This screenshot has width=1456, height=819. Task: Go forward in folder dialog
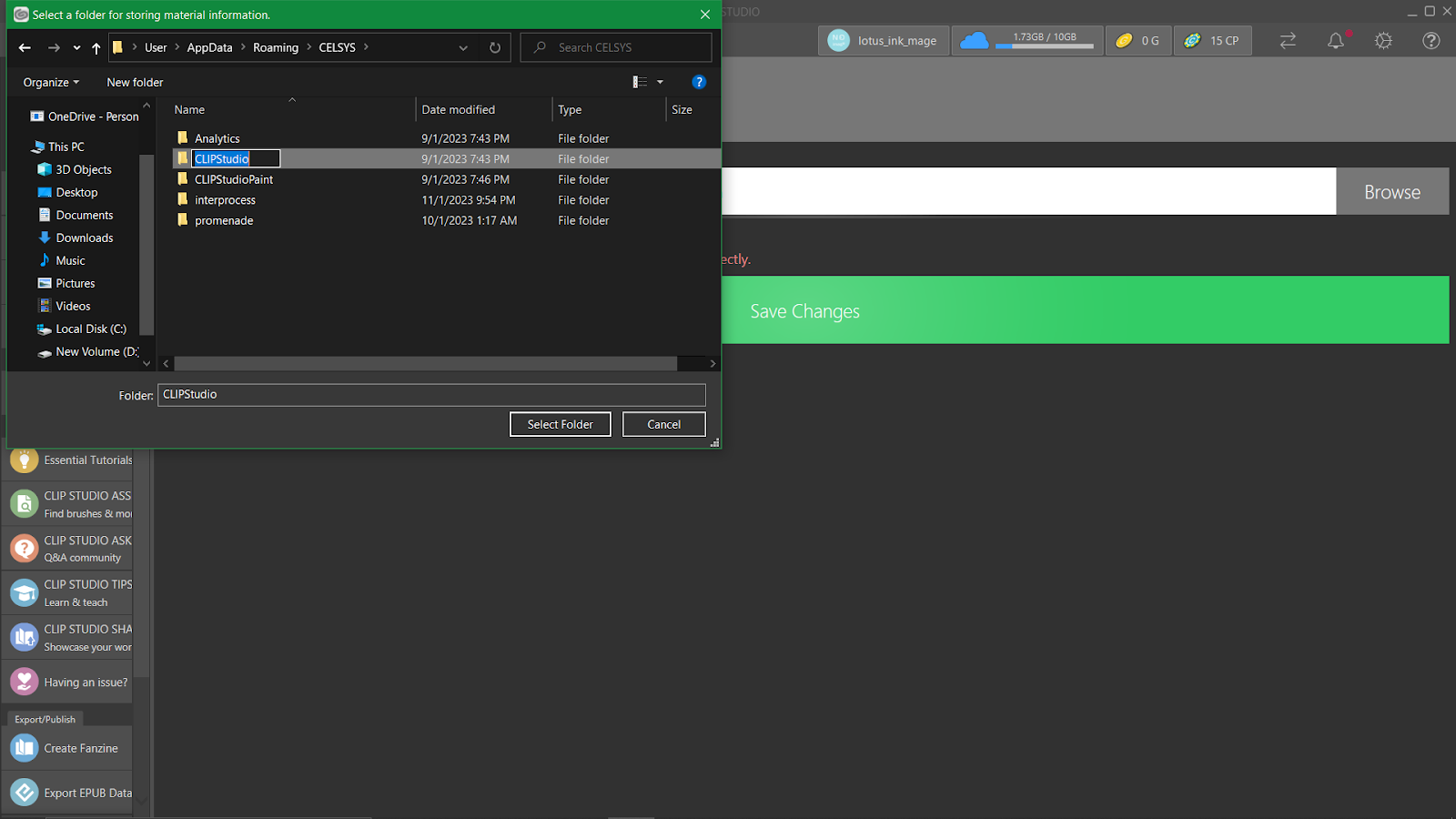point(54,47)
